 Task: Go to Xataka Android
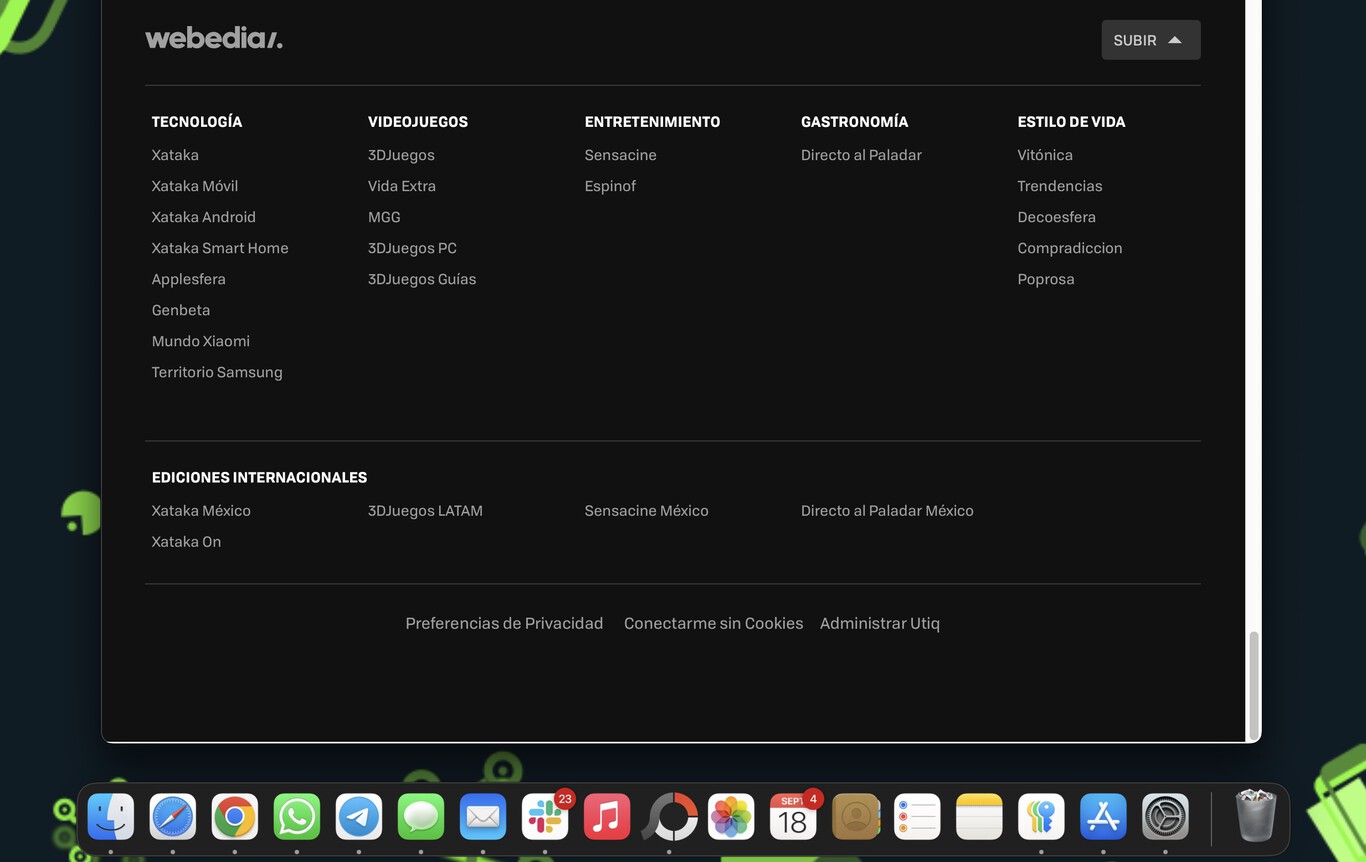(x=204, y=217)
